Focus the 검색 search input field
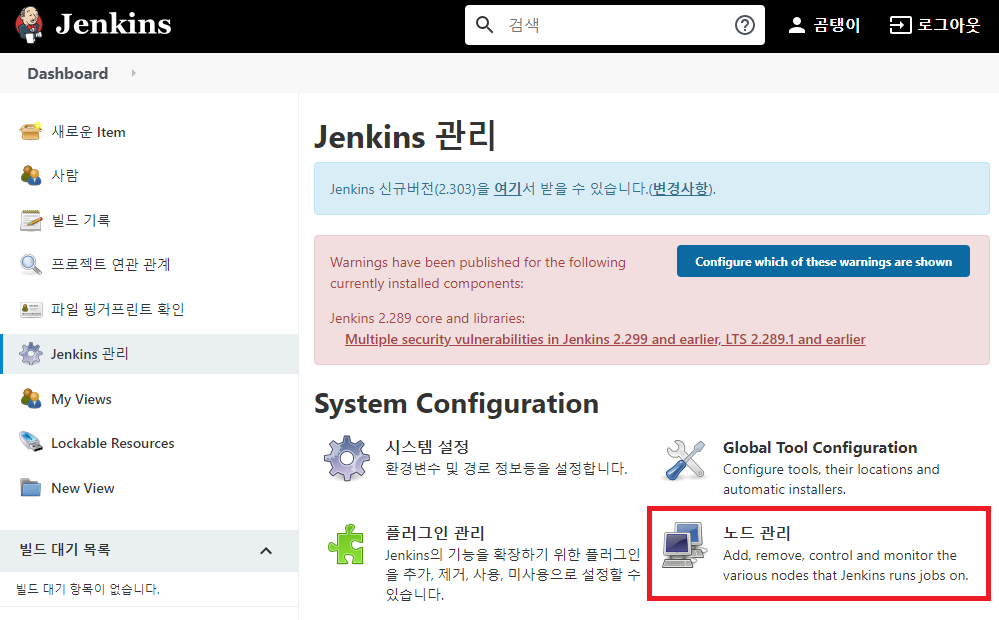 (x=615, y=25)
